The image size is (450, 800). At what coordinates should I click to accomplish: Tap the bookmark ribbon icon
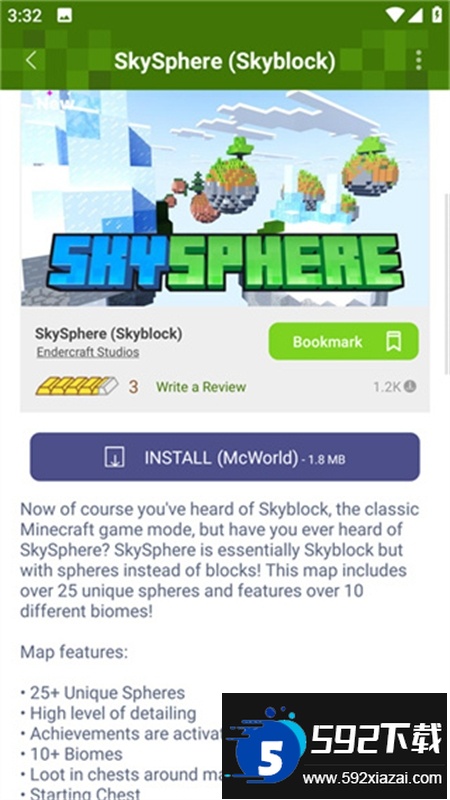[x=393, y=341]
